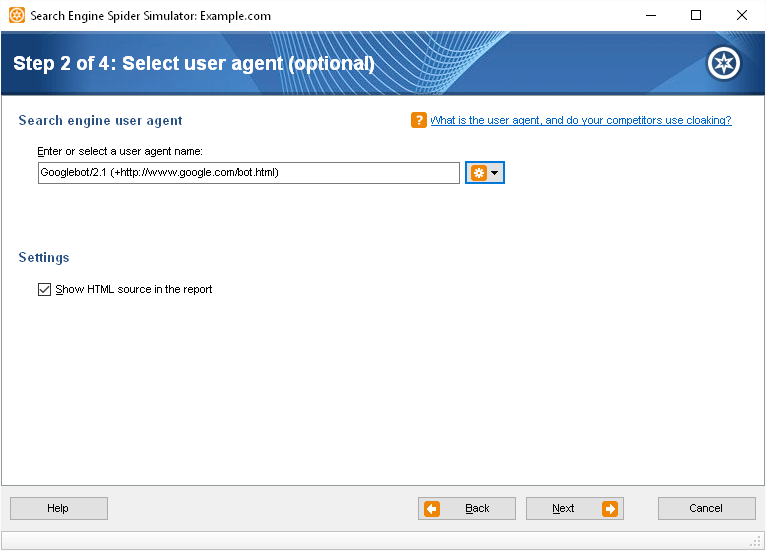Click the 'Show HTML source in the report' label

point(134,290)
